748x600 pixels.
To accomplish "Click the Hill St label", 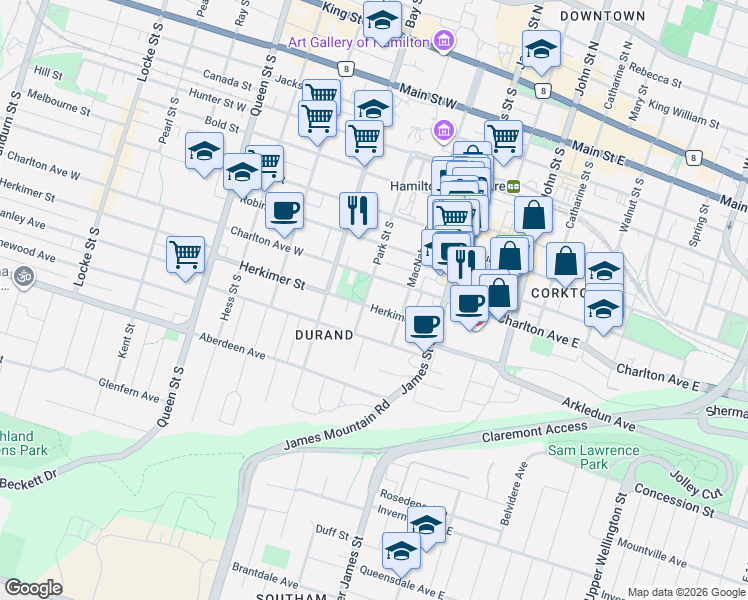I will click(x=48, y=73).
